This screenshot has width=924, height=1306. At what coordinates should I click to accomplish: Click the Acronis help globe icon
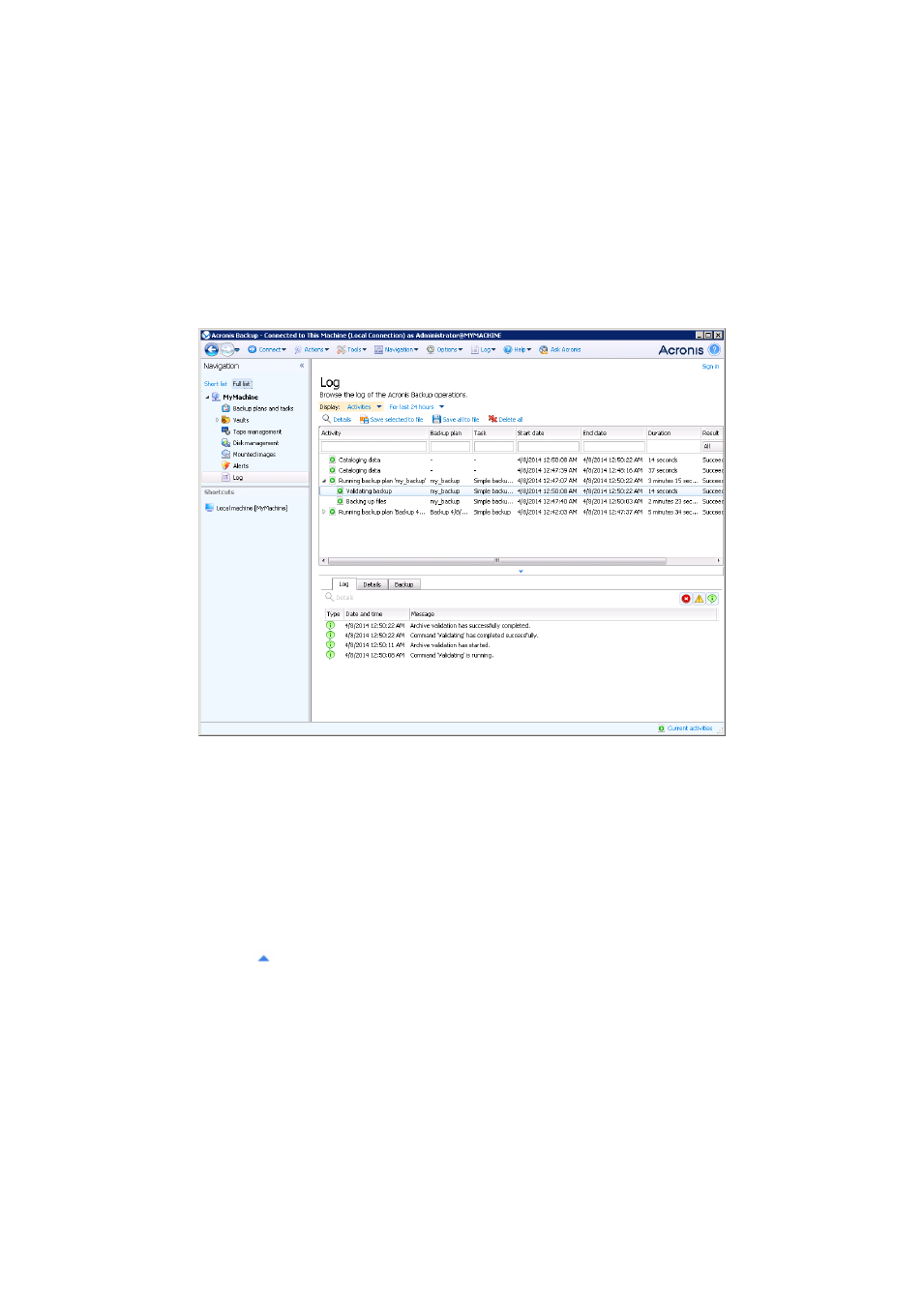coord(714,350)
